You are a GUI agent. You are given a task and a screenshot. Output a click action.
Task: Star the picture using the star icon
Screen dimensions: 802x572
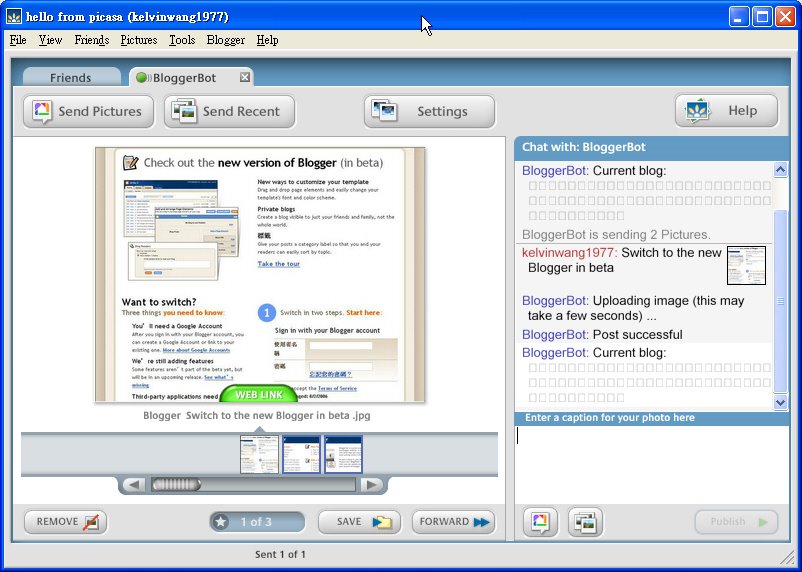pos(221,522)
